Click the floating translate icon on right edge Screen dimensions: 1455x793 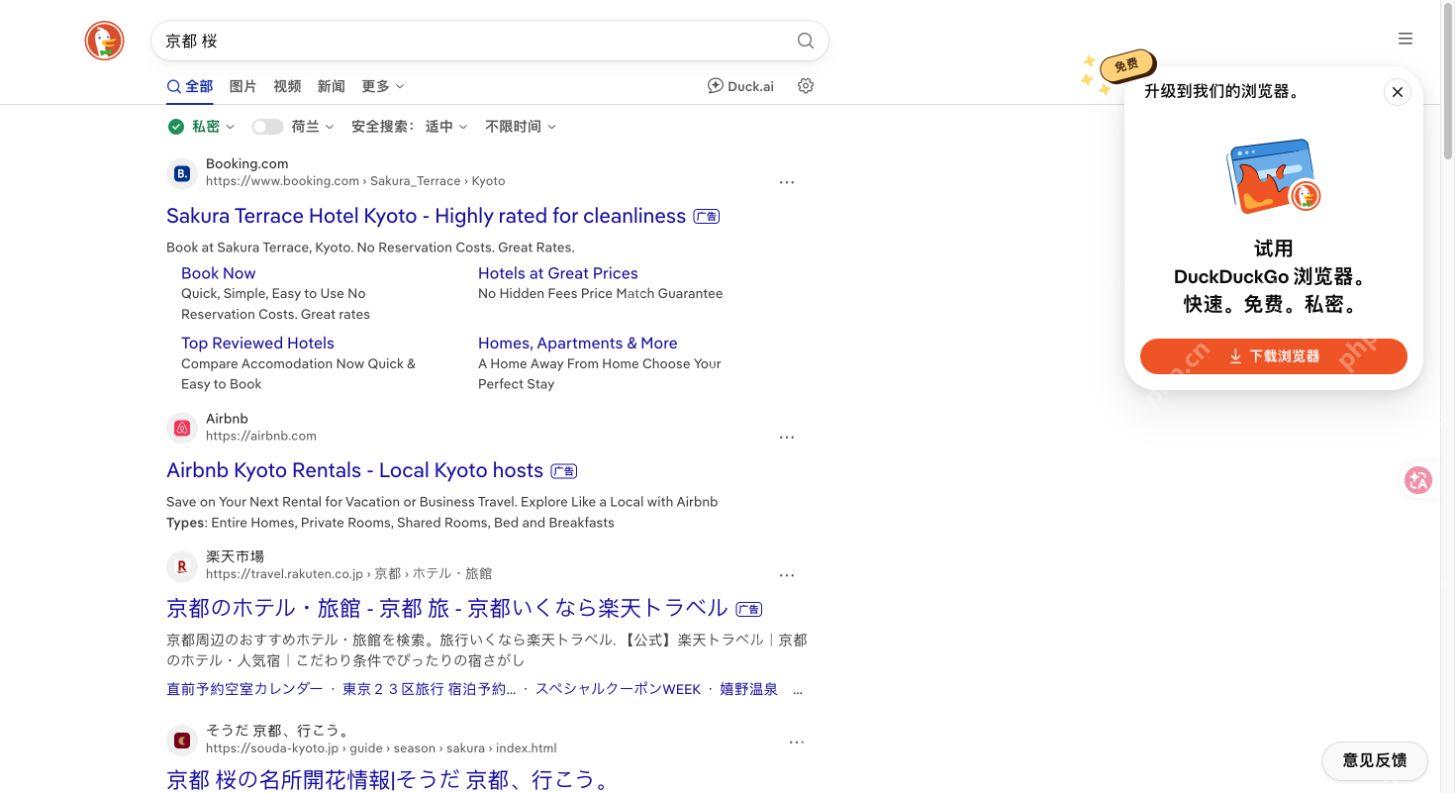point(1418,480)
